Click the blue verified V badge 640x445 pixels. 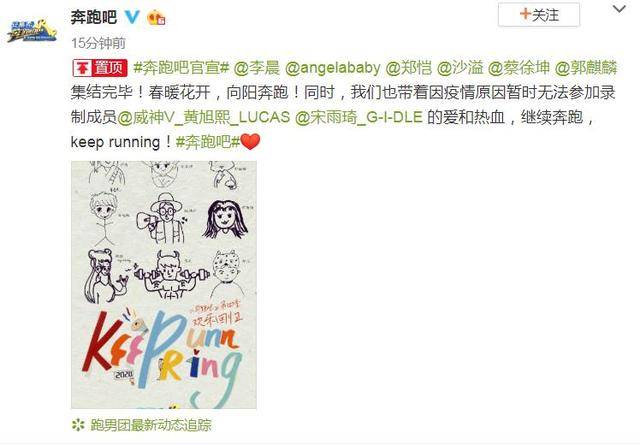point(132,17)
